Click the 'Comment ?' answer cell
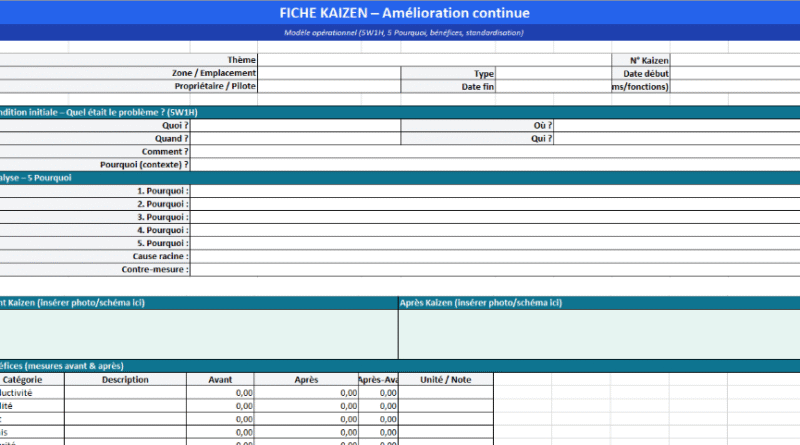800x445 pixels. [495, 152]
